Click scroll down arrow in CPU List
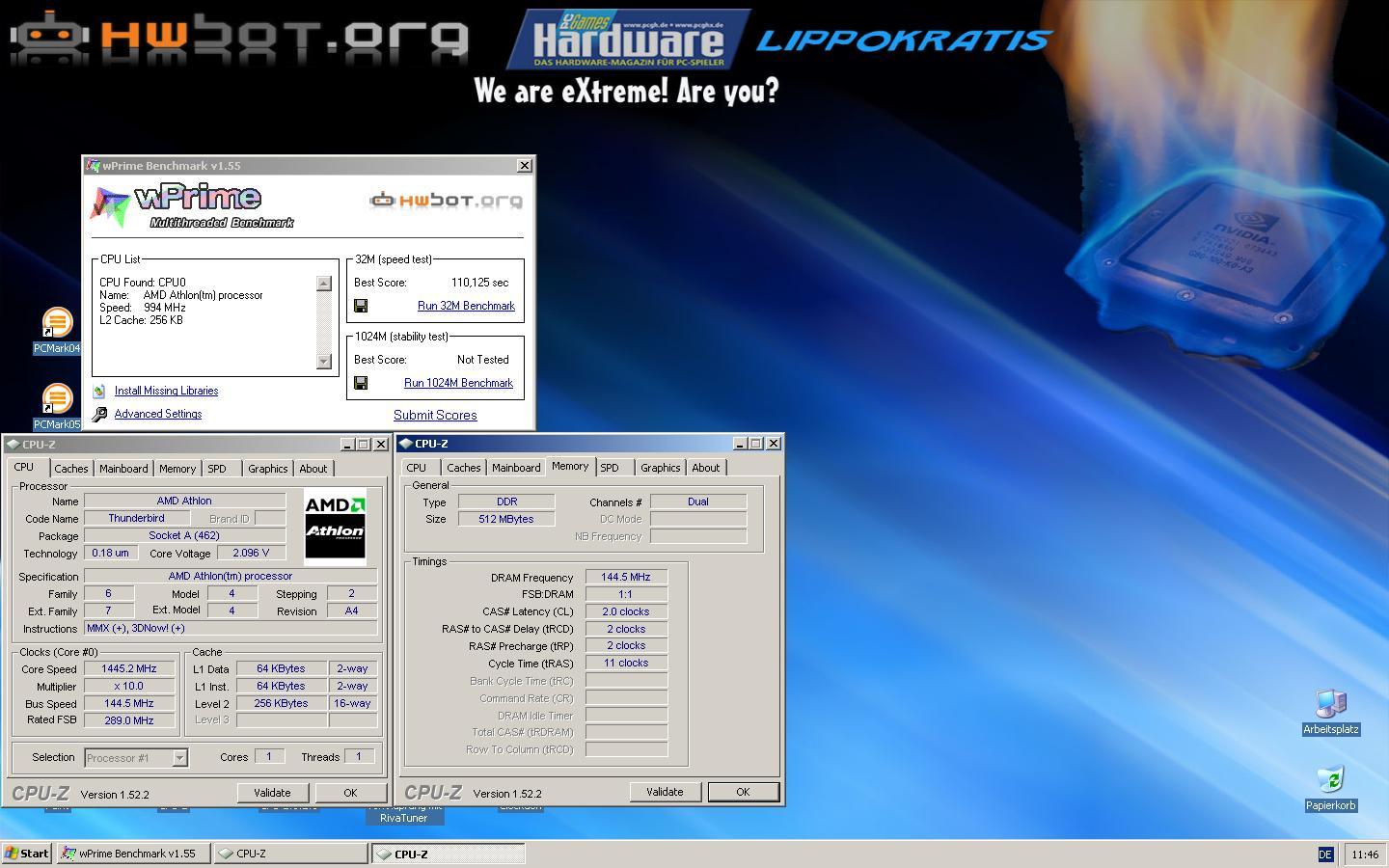 [324, 361]
